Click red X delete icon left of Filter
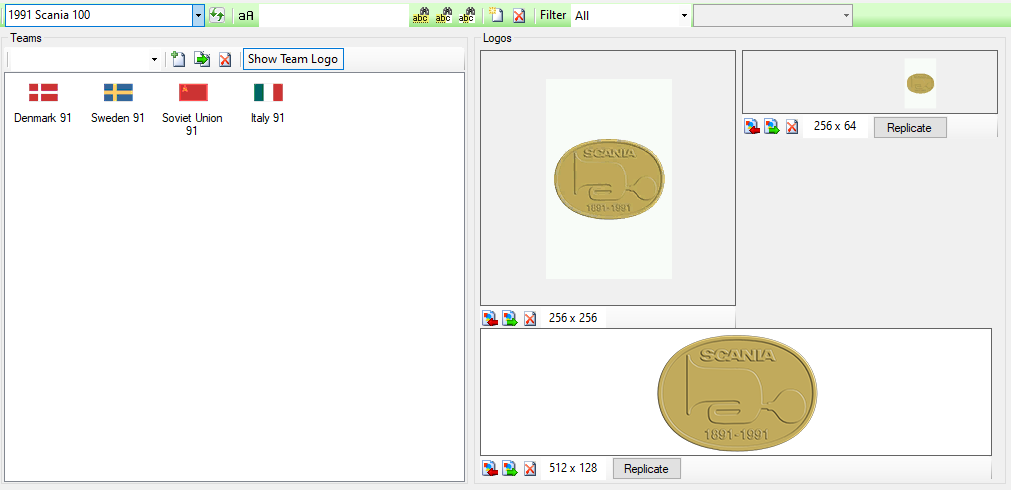1011x490 pixels. point(518,15)
